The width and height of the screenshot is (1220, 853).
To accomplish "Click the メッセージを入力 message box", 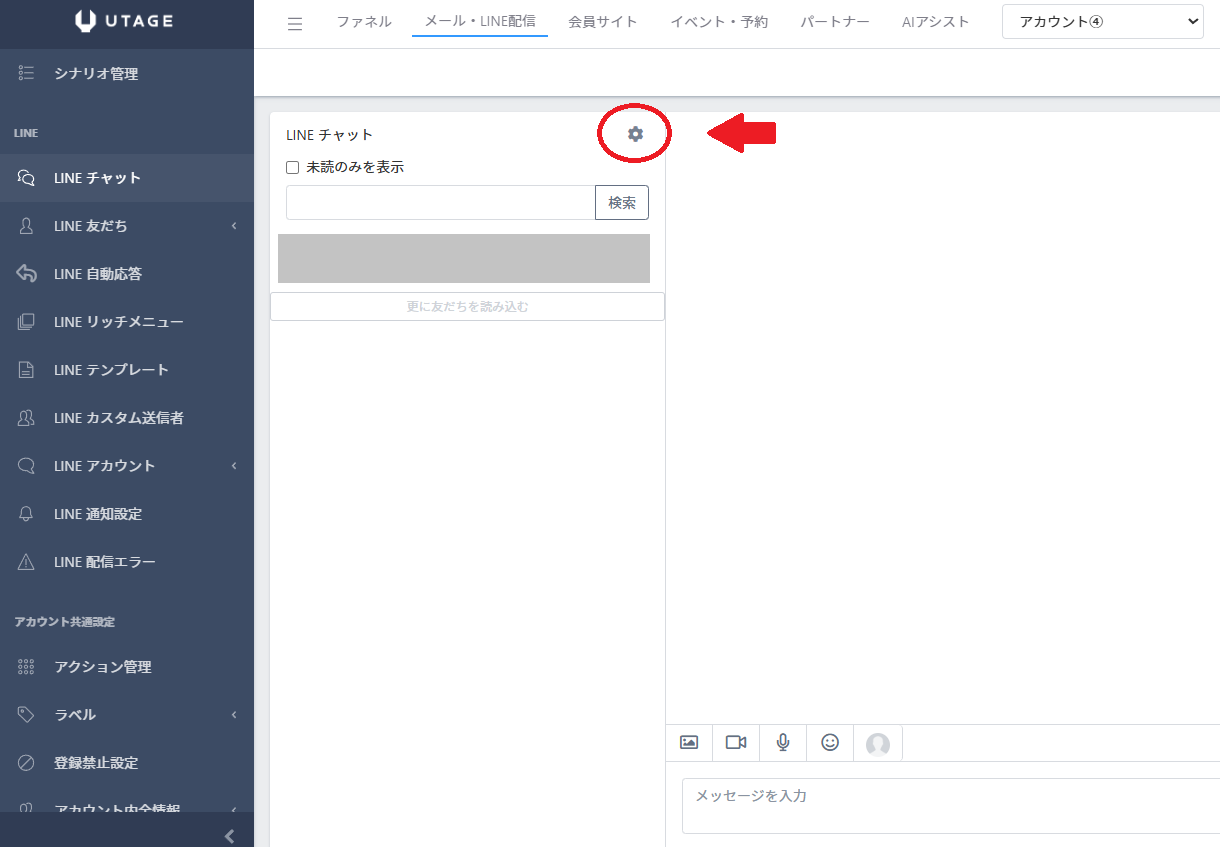I will tap(951, 806).
